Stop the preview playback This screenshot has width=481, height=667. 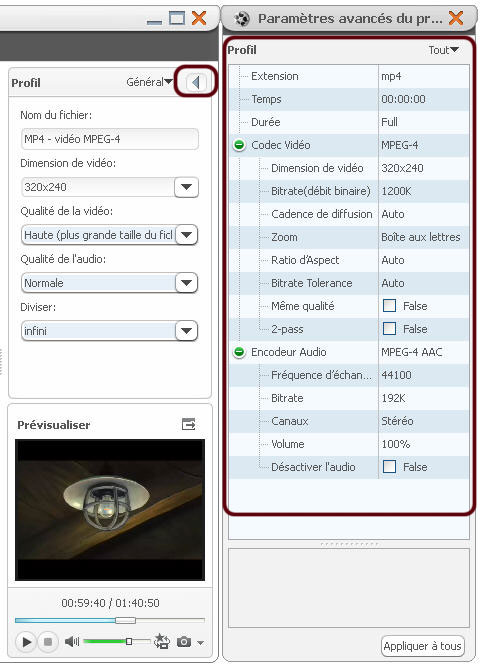(48, 641)
